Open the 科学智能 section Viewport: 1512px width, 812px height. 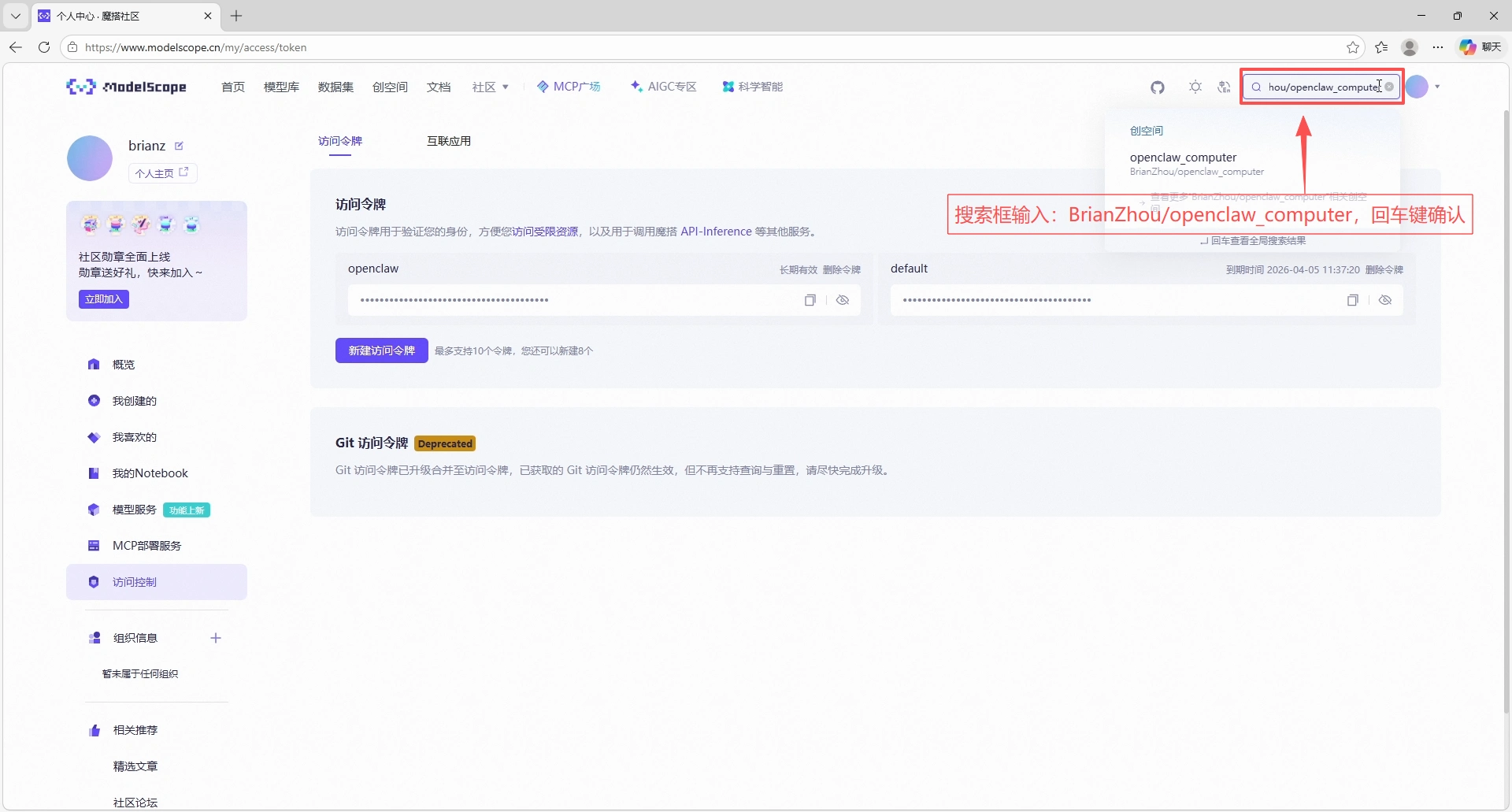click(753, 87)
